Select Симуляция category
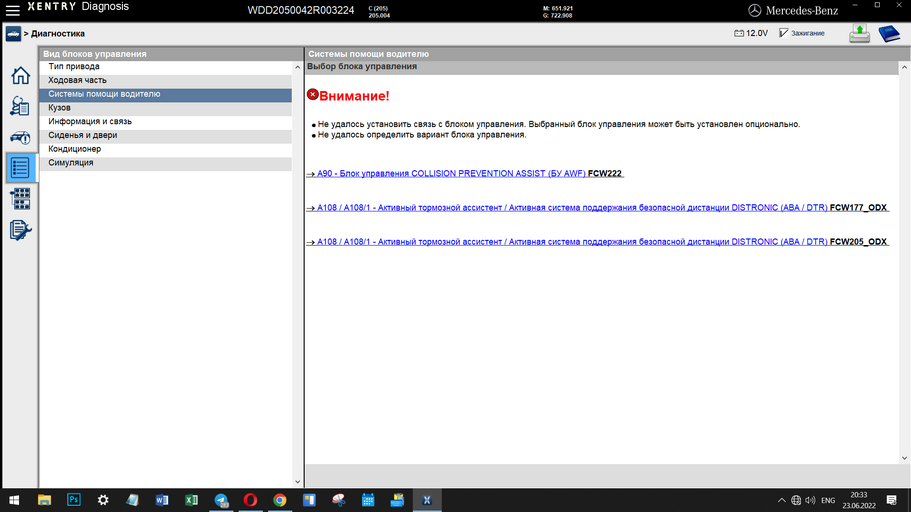This screenshot has height=512, width=911. [x=166, y=163]
